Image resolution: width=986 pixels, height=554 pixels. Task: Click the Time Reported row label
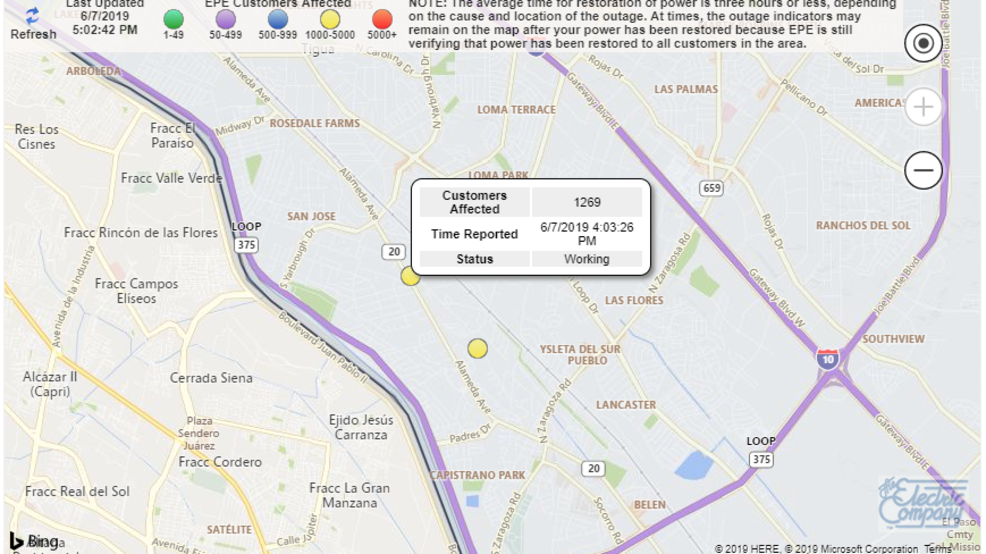[474, 234]
